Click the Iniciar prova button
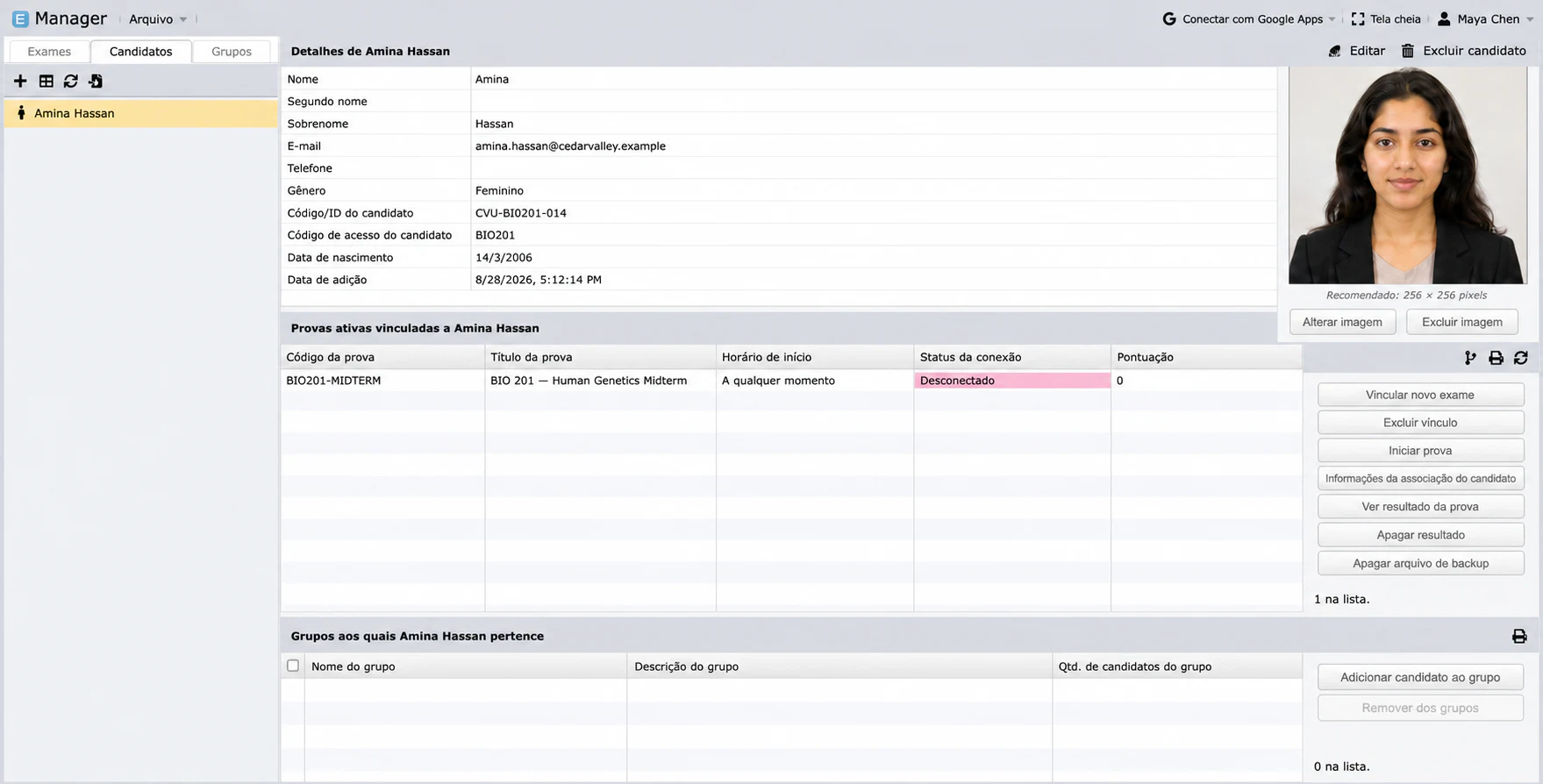Viewport: 1543px width, 784px height. pos(1420,451)
